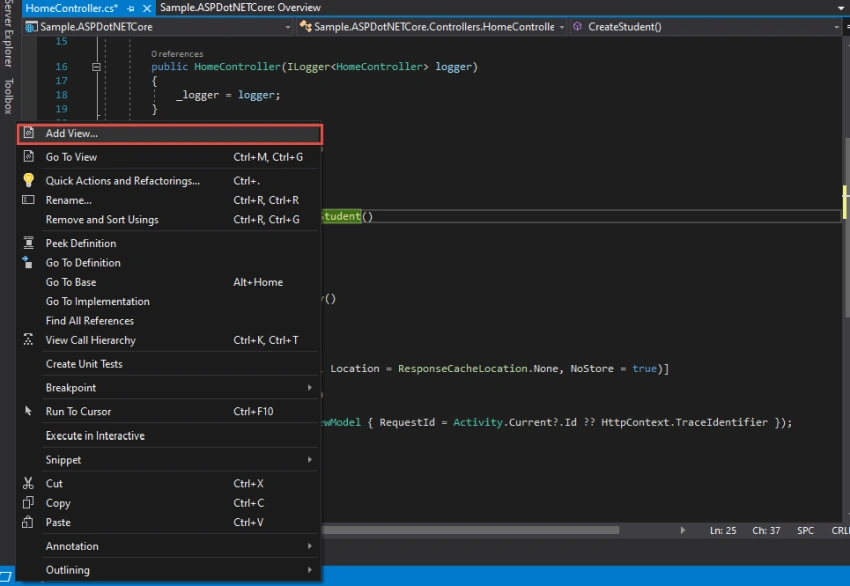Expand the Breakpoint submenu
850x586 pixels.
[x=170, y=388]
